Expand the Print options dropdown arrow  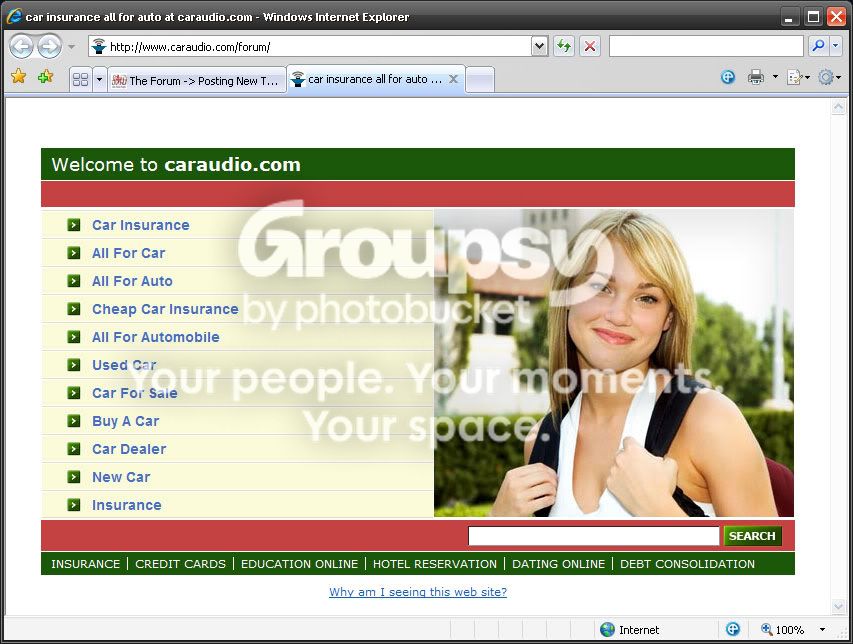(775, 77)
